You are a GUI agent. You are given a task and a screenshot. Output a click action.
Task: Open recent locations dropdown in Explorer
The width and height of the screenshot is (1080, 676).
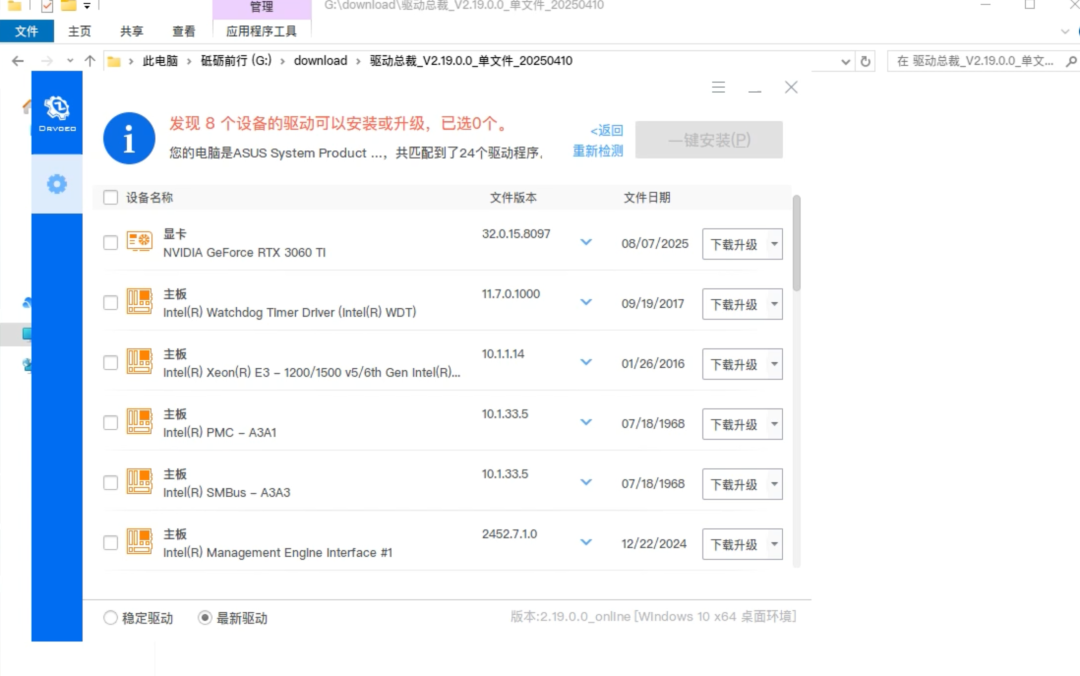[x=70, y=61]
